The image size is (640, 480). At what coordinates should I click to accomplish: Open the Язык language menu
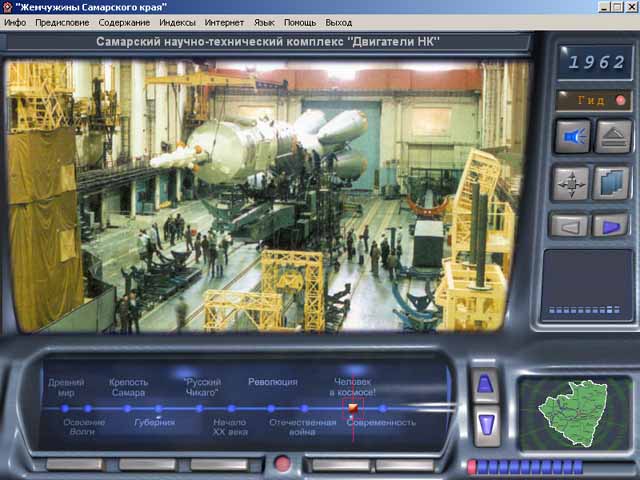click(x=264, y=22)
